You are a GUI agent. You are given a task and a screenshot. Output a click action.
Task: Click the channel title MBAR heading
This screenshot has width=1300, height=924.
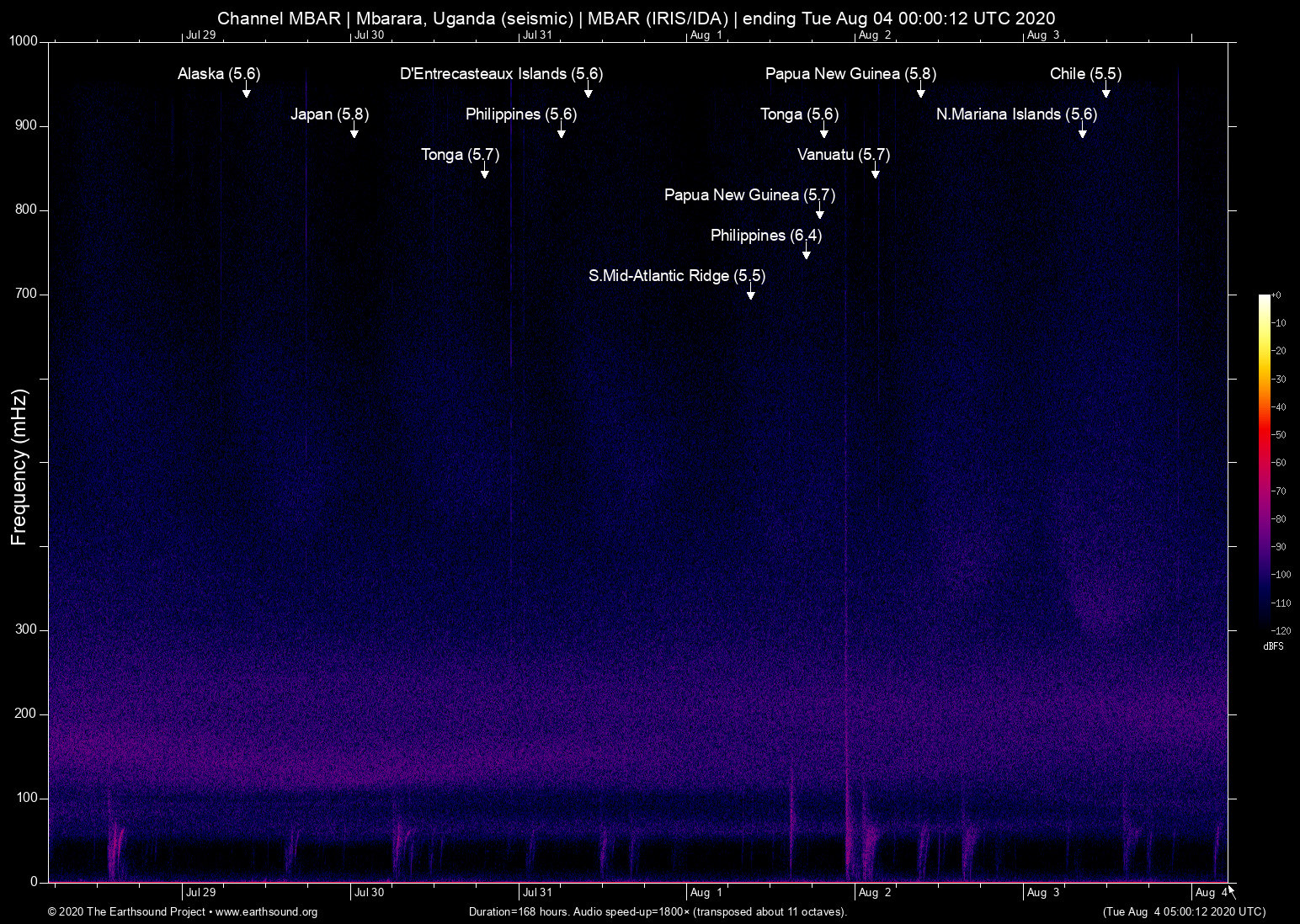(x=636, y=18)
